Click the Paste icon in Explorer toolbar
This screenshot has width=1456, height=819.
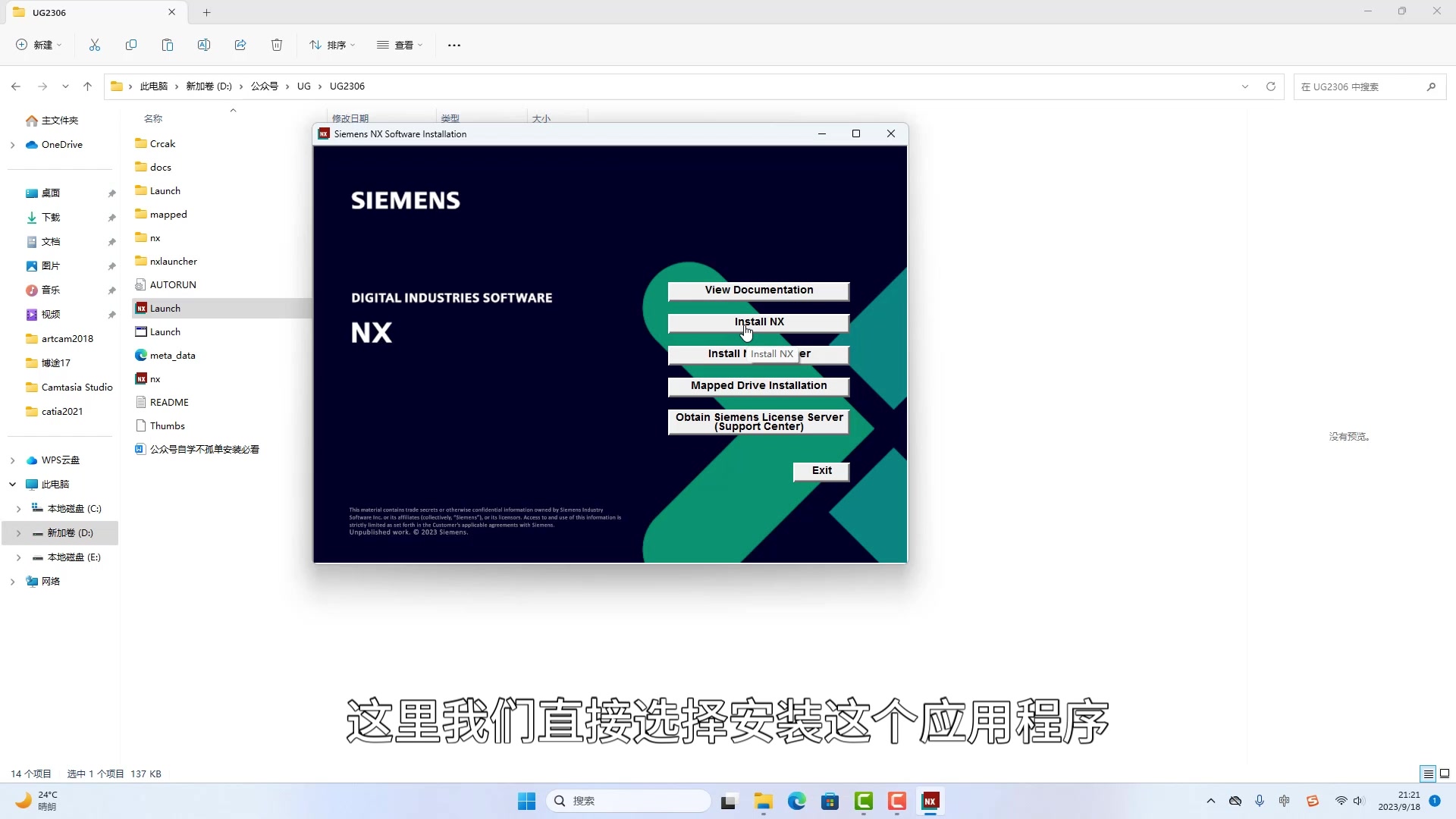click(x=168, y=45)
